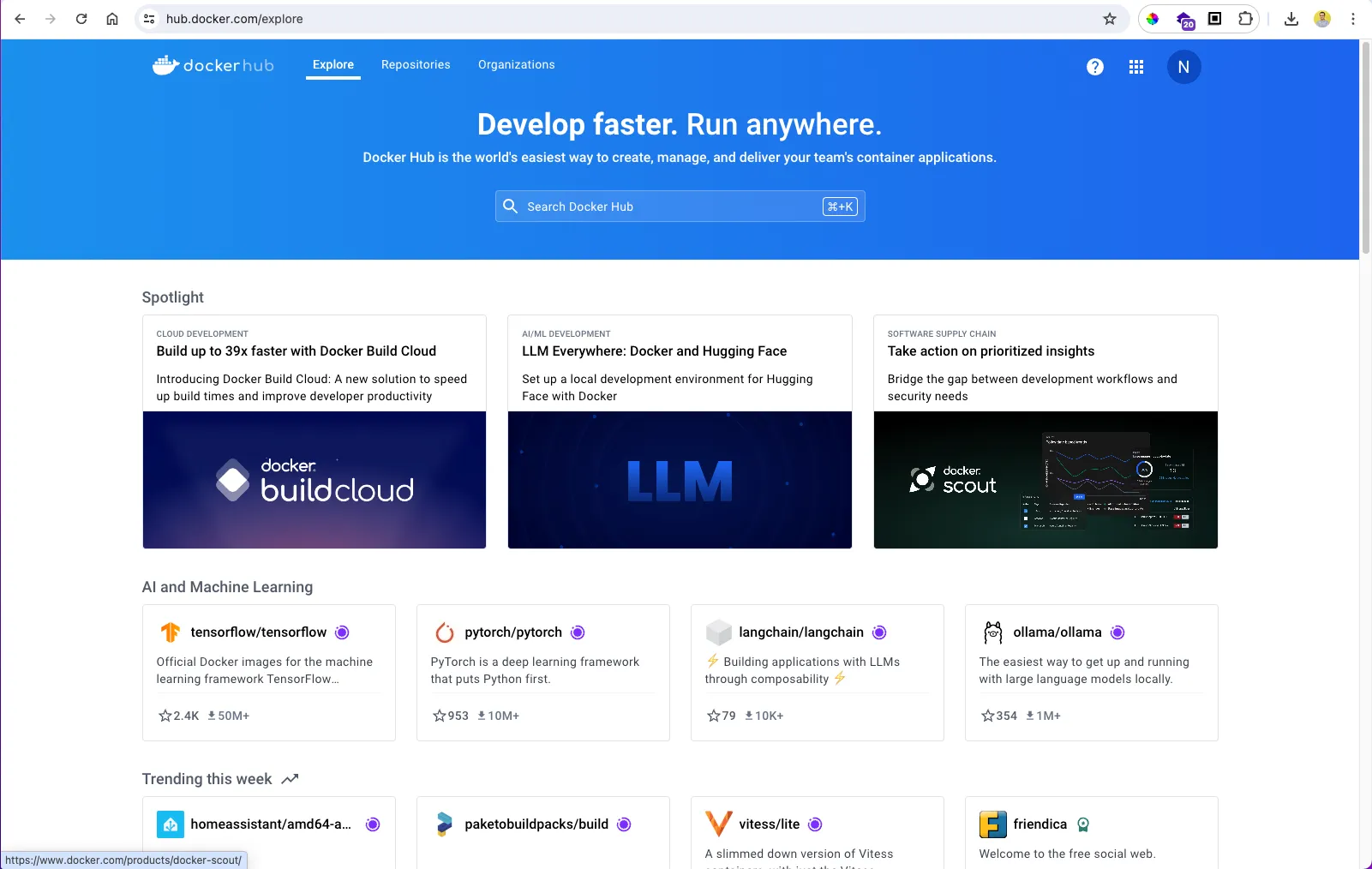1372x869 pixels.
Task: Switch to the Explore tab
Action: click(x=333, y=65)
